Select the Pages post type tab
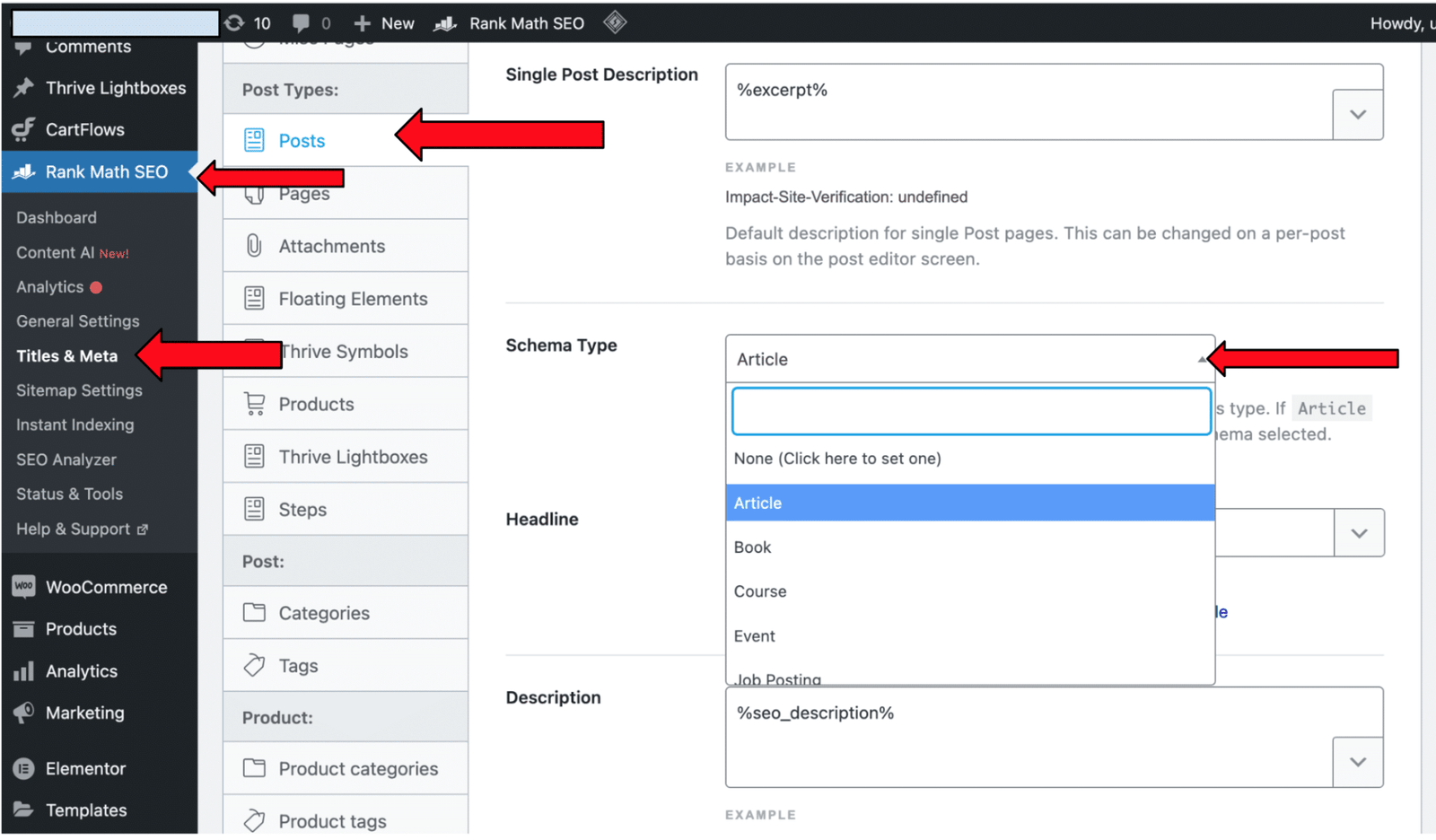 346,194
